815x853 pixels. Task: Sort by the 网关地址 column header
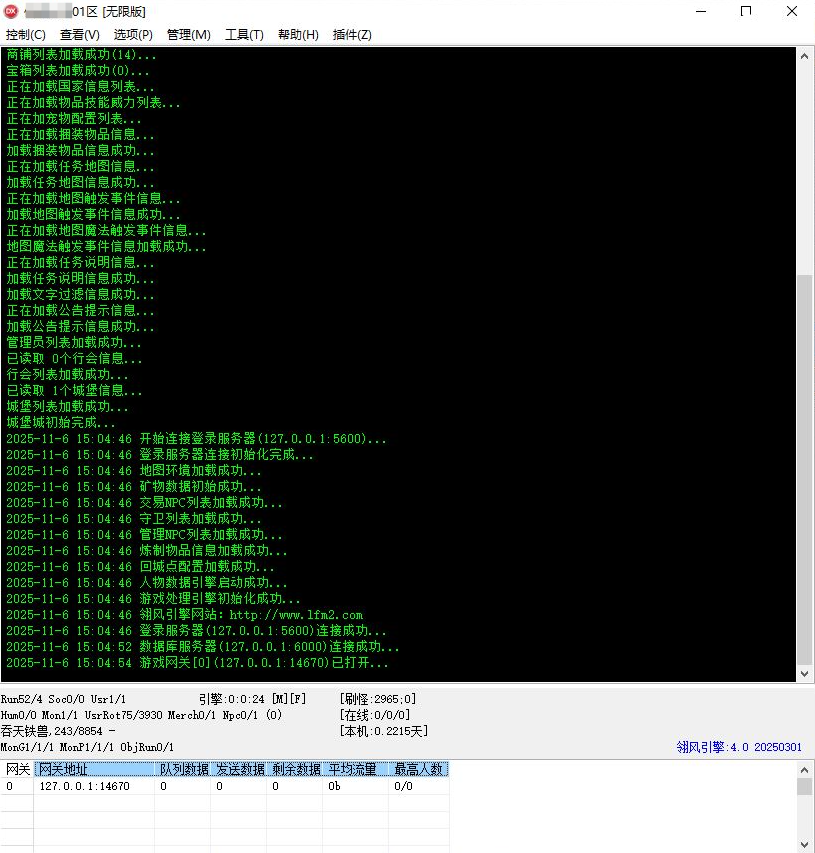pyautogui.click(x=94, y=769)
